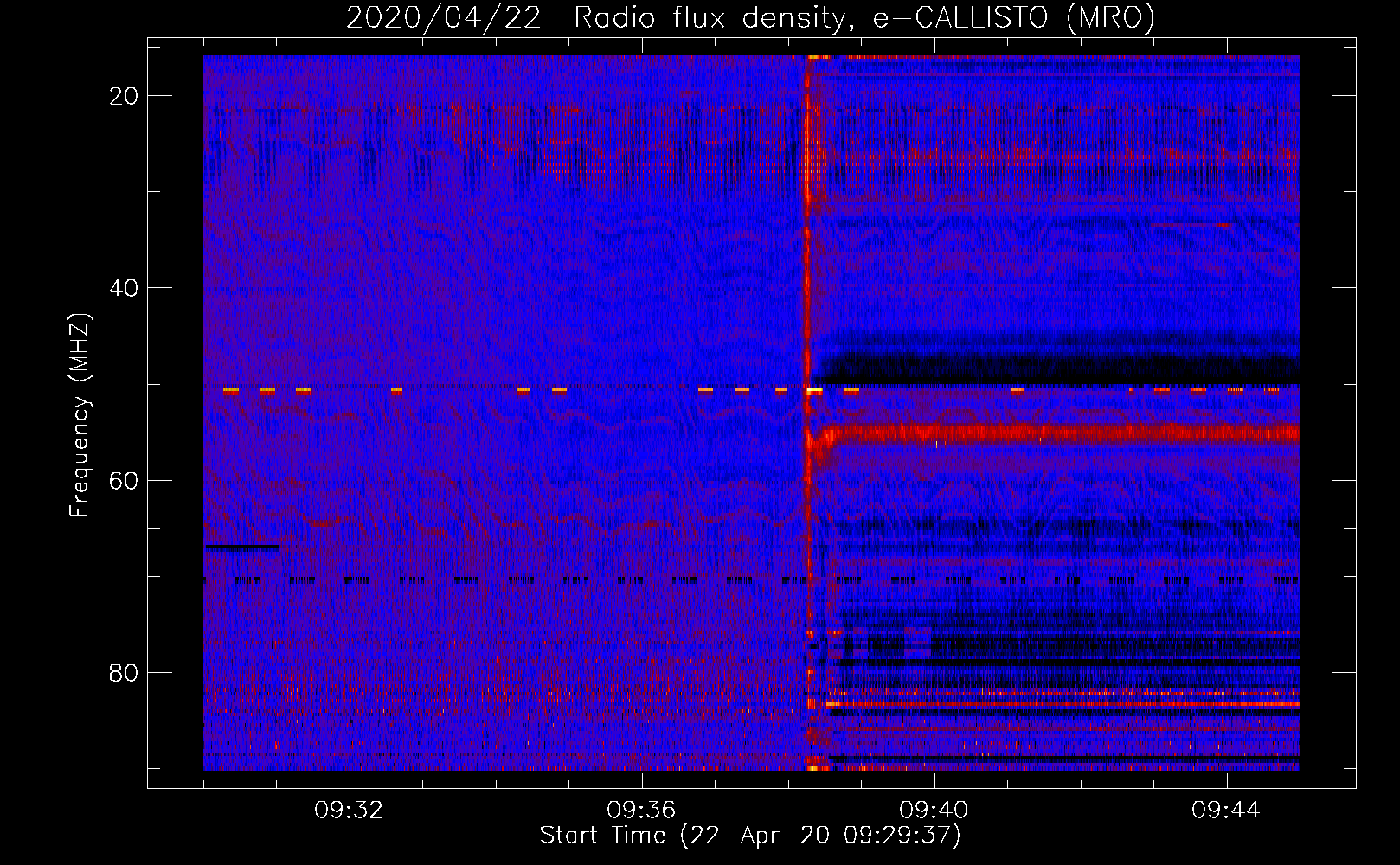
Task: Click the time tick label 09:44
Action: pos(1226,811)
